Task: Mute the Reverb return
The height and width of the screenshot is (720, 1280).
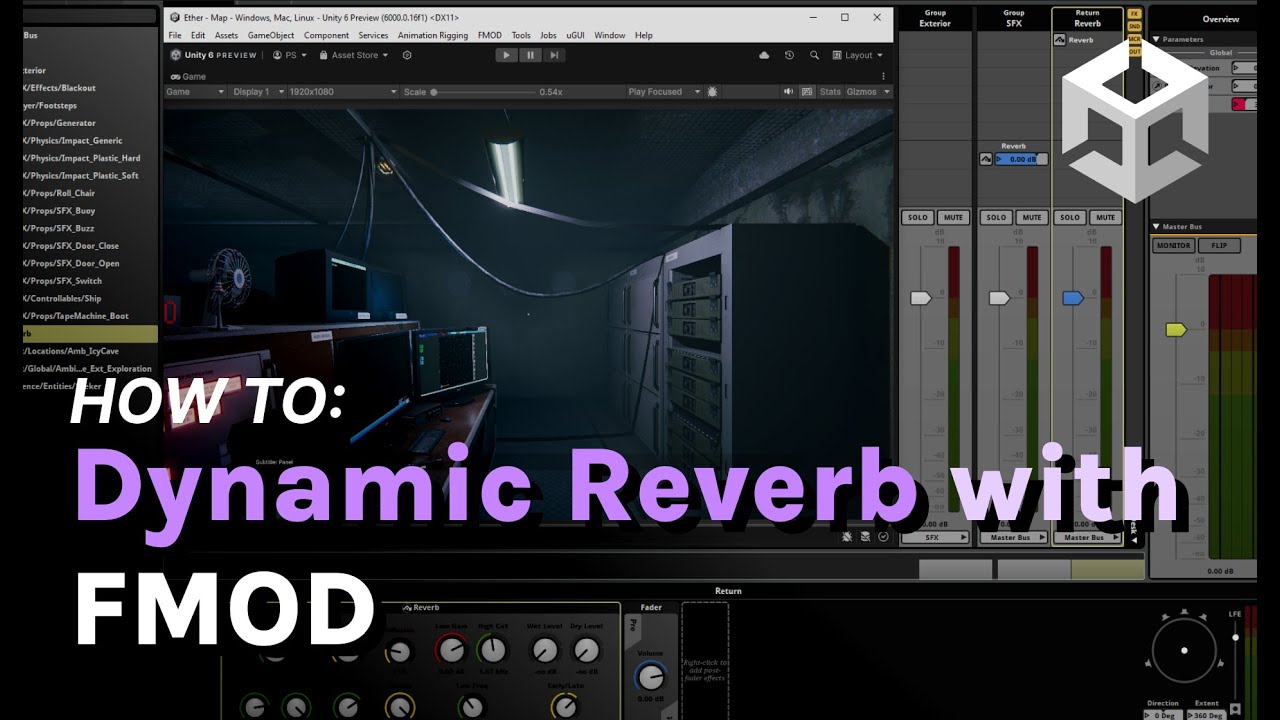Action: click(1105, 217)
